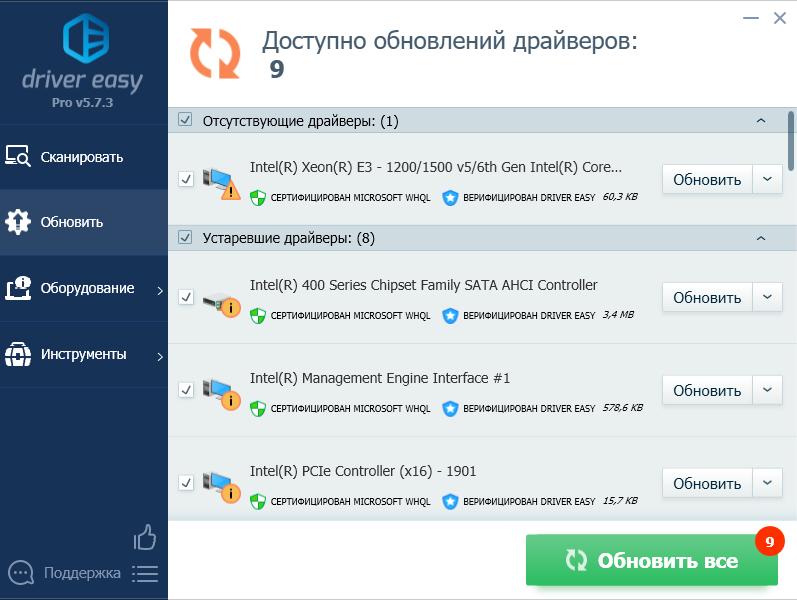
Task: Click the thumbs-up feedback icon
Action: 145,538
